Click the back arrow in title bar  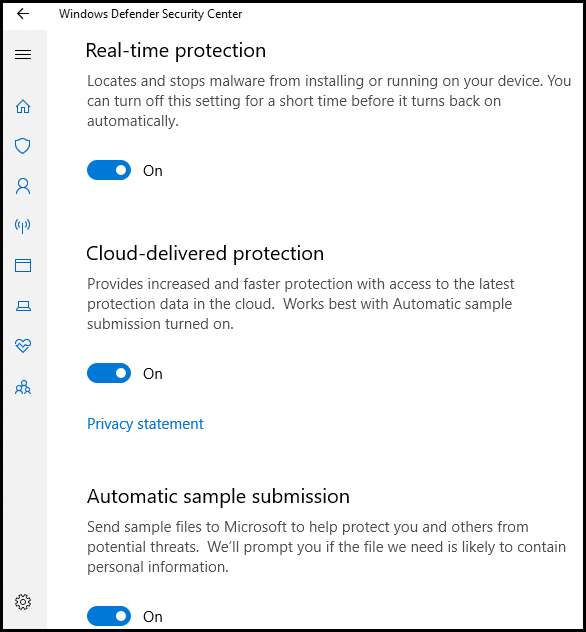pos(23,14)
